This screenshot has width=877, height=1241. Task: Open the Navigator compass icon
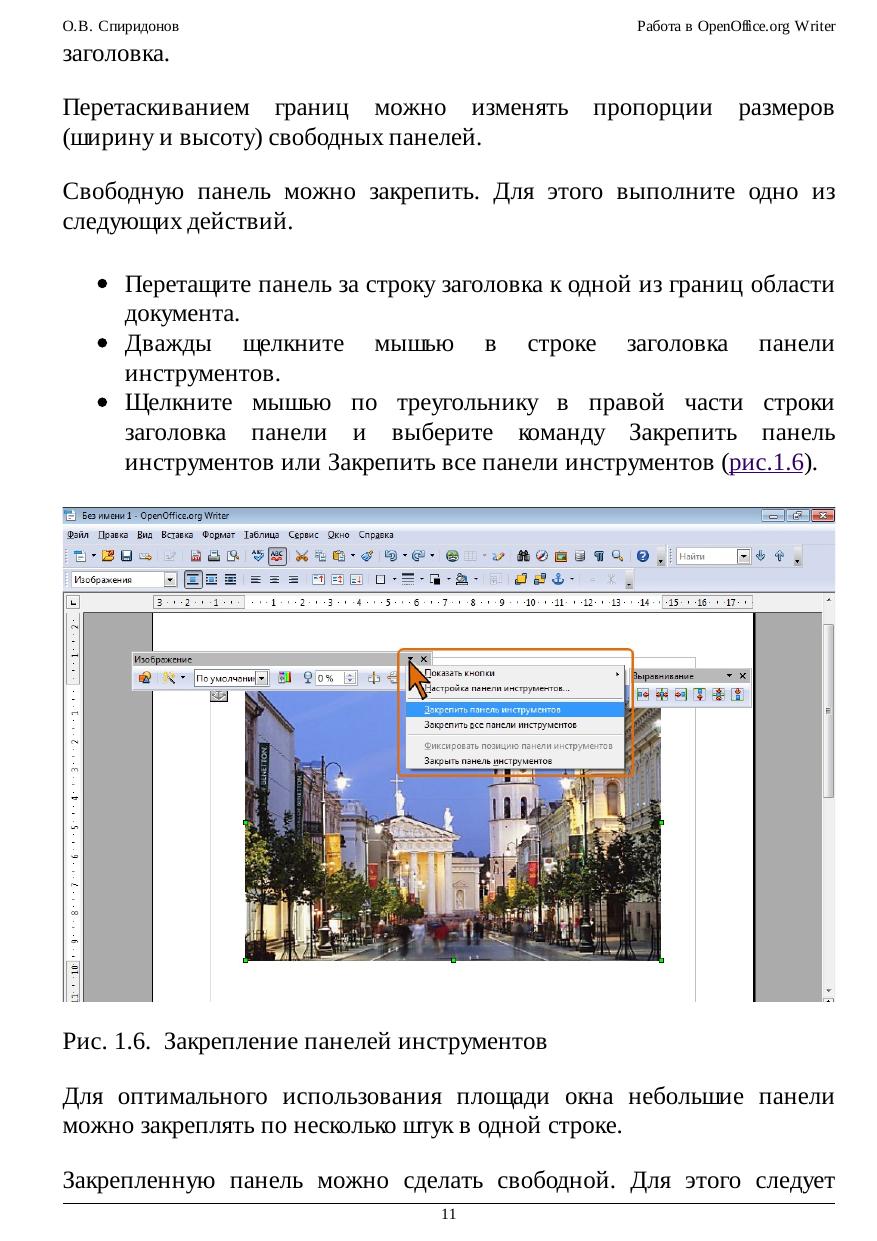click(x=542, y=555)
